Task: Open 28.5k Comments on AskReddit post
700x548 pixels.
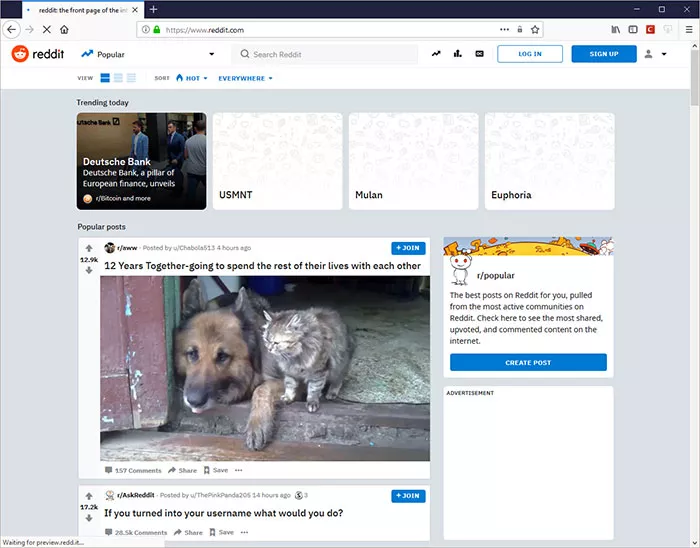Action: click(x=136, y=532)
